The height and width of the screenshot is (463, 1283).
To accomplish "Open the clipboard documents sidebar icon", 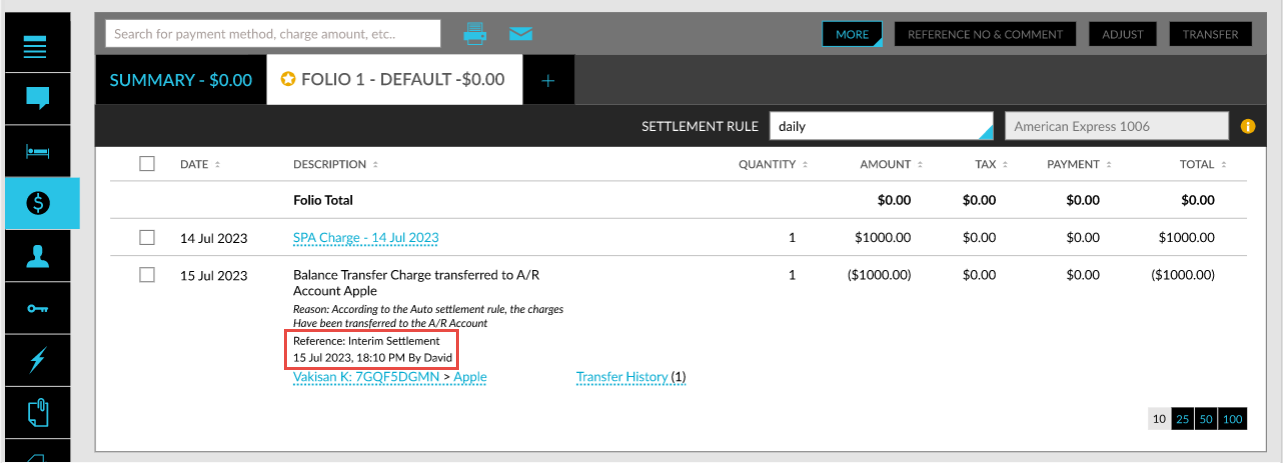I will (37, 412).
